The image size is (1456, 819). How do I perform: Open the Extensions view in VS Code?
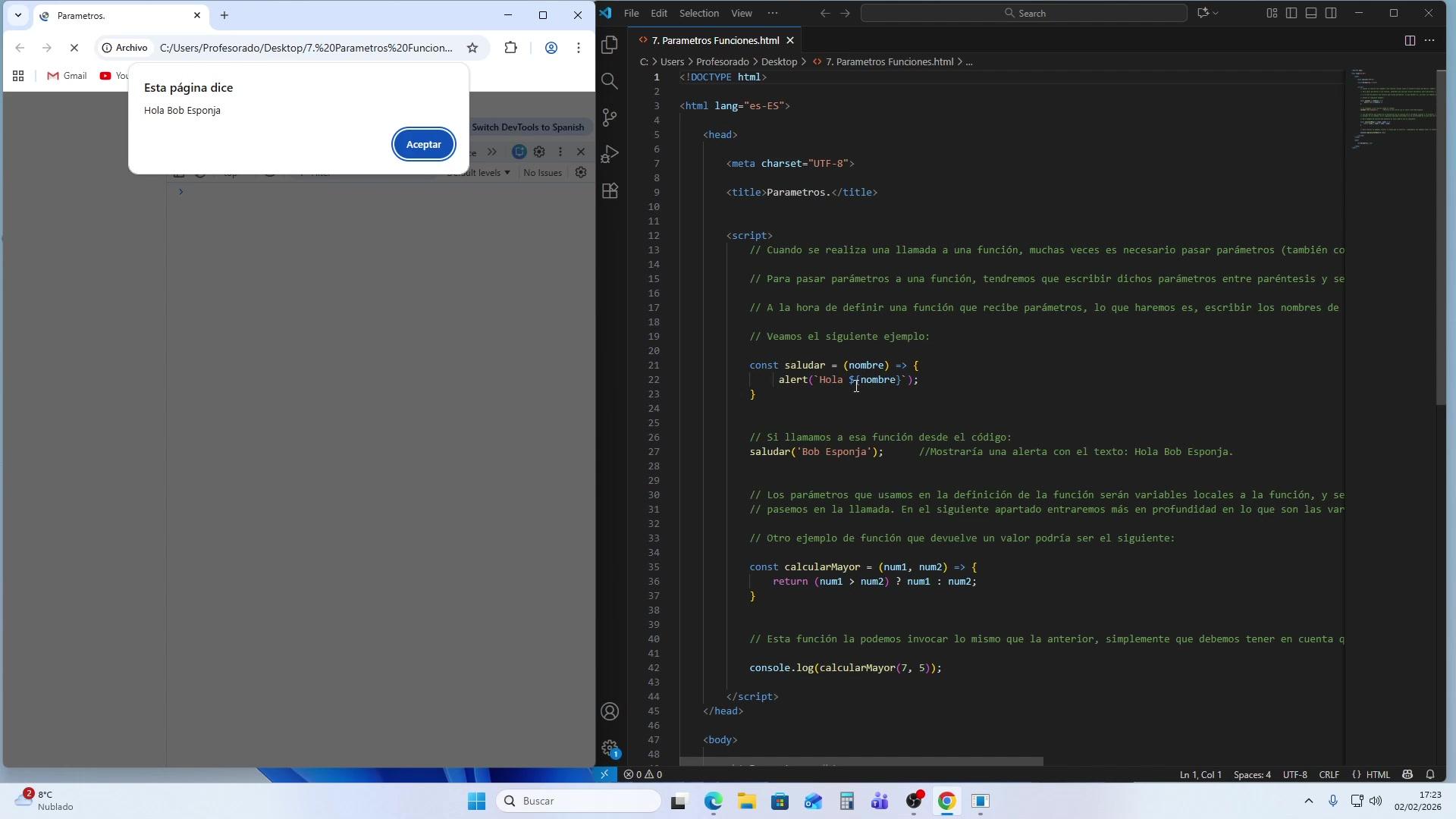[x=610, y=190]
